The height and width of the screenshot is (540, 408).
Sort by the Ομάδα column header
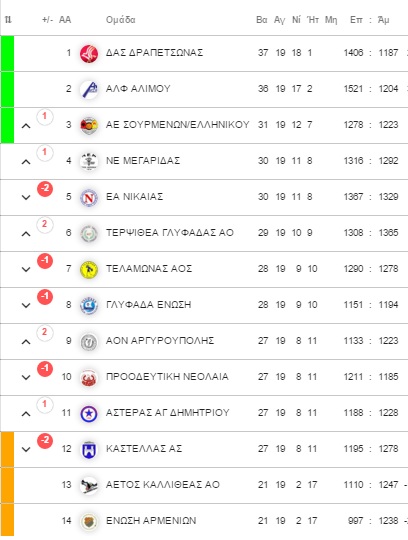(x=121, y=20)
